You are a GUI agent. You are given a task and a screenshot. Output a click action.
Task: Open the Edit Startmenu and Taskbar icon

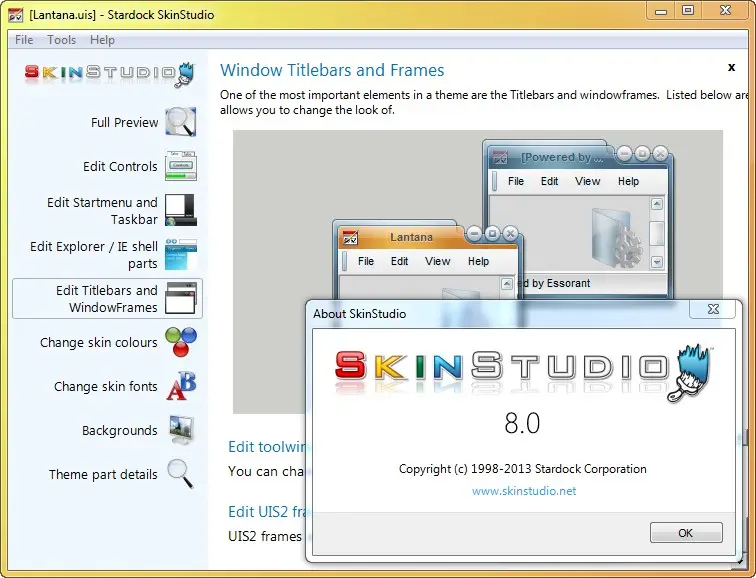click(x=181, y=210)
